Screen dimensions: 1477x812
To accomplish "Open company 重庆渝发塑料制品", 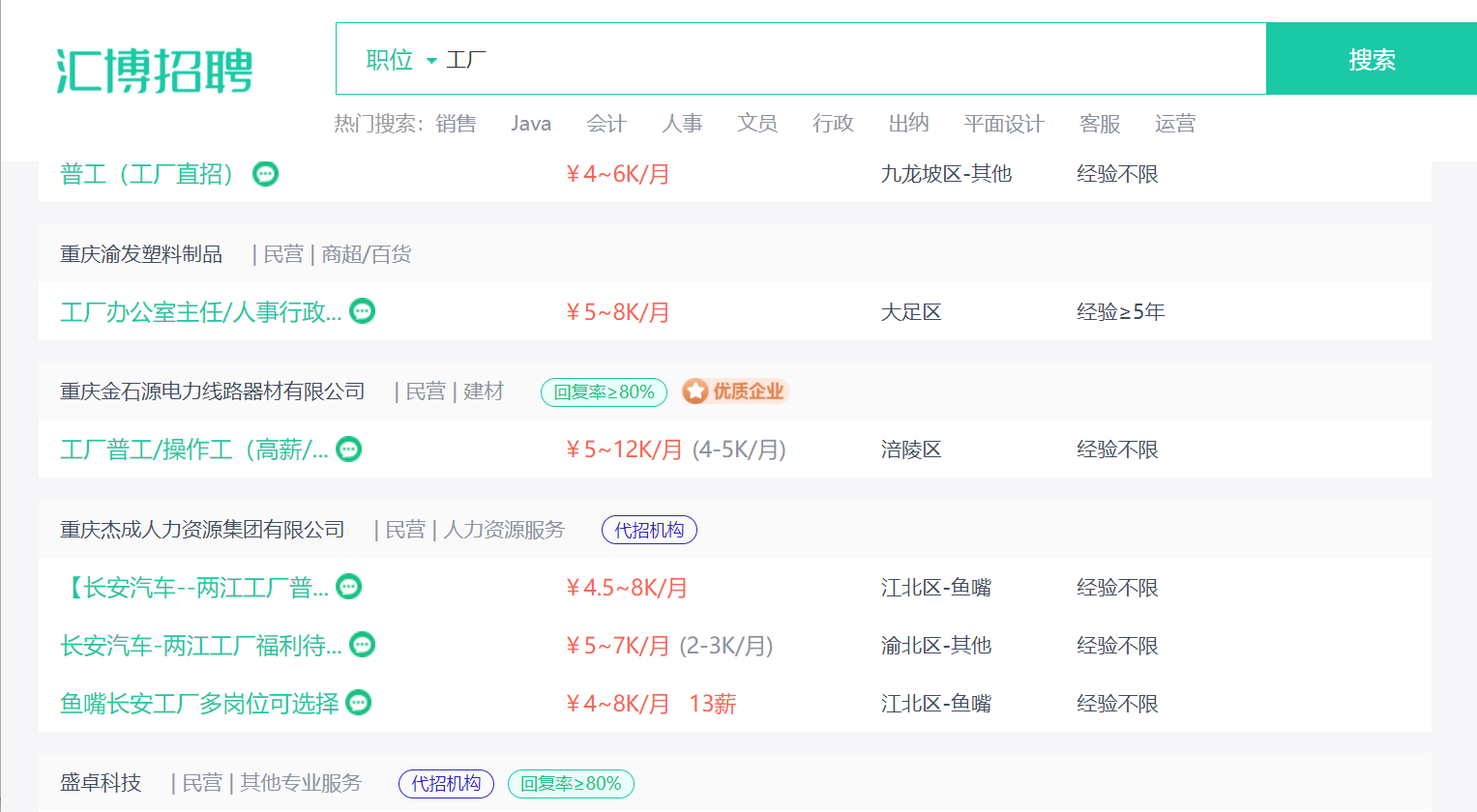I will pyautogui.click(x=141, y=254).
